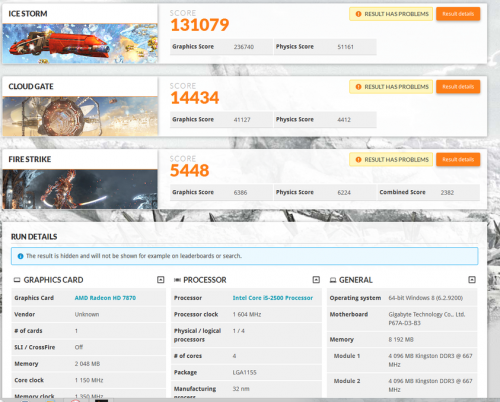Viewport: 500px width, 402px height.
Task: Open the AMD Radeon HD 7870 link
Action: [105, 298]
